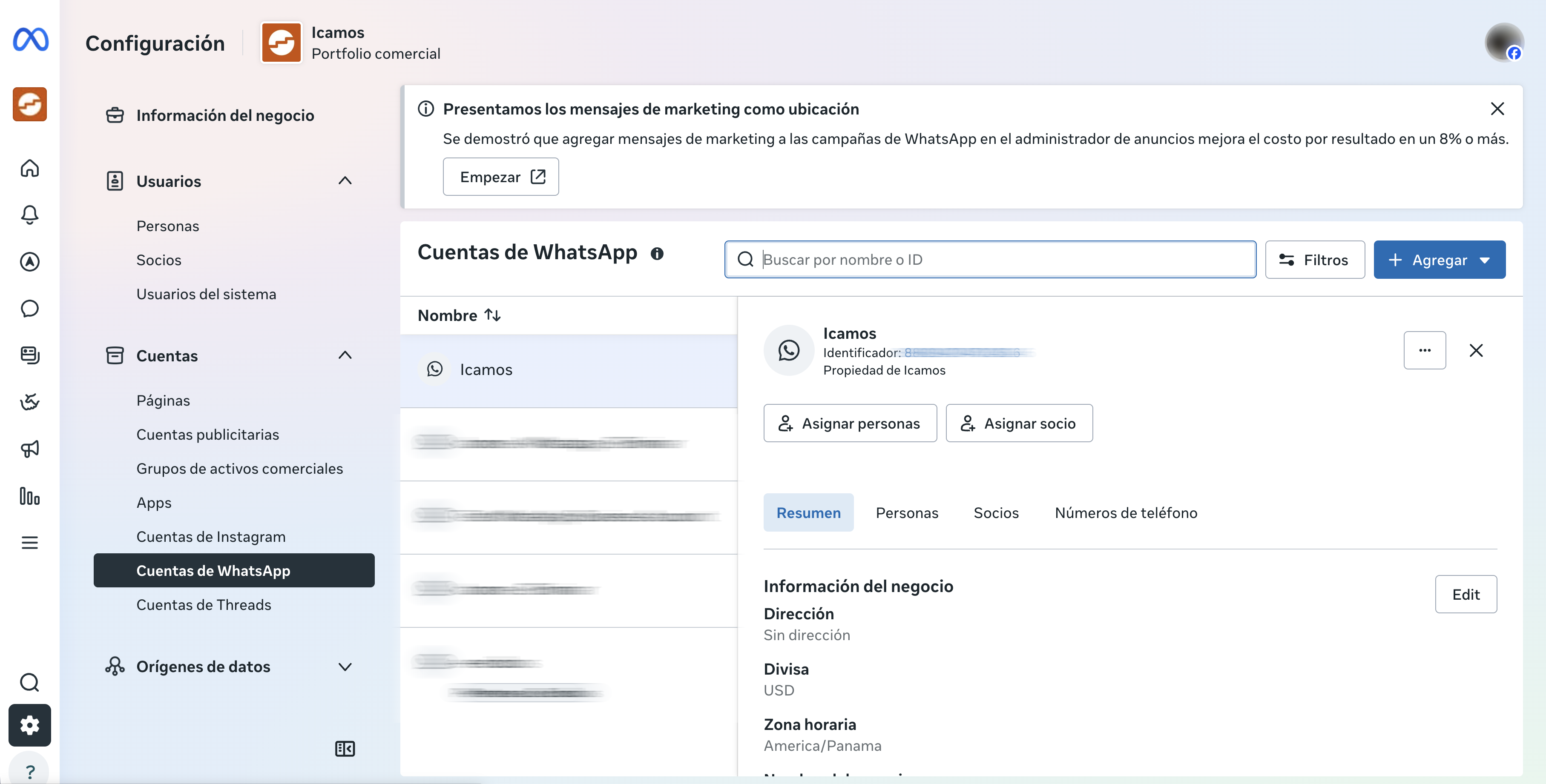The width and height of the screenshot is (1546, 784).
Task: Click the Empezar button
Action: (x=500, y=177)
